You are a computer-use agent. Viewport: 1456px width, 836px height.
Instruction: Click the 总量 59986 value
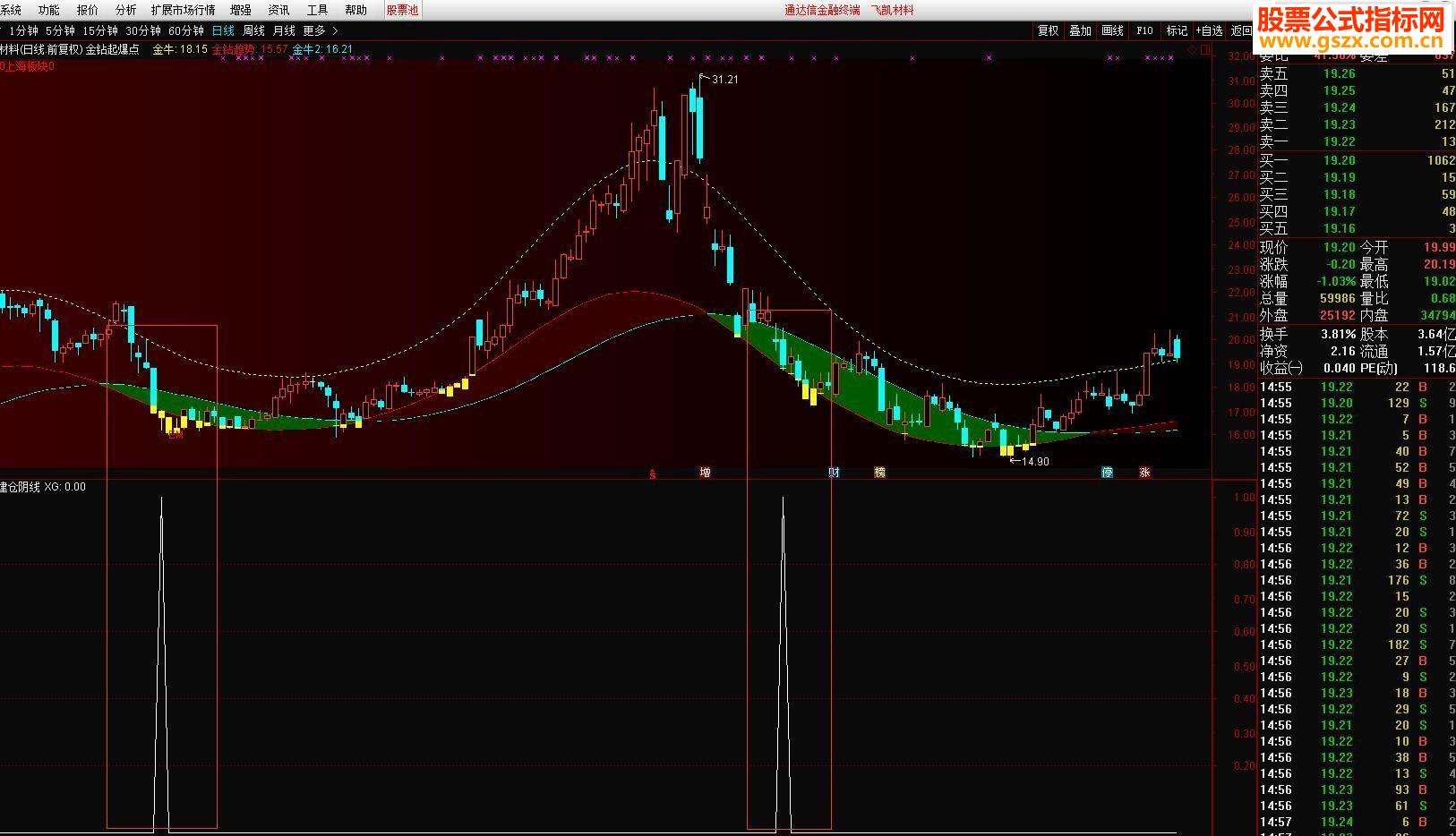[x=1338, y=298]
